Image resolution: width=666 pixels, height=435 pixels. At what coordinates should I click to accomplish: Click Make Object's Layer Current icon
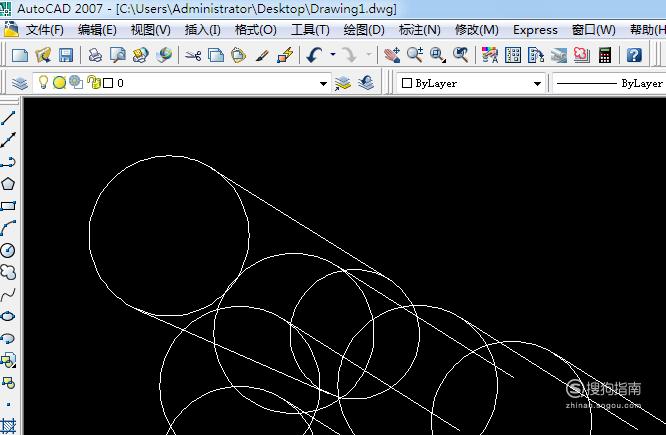pyautogui.click(x=342, y=83)
